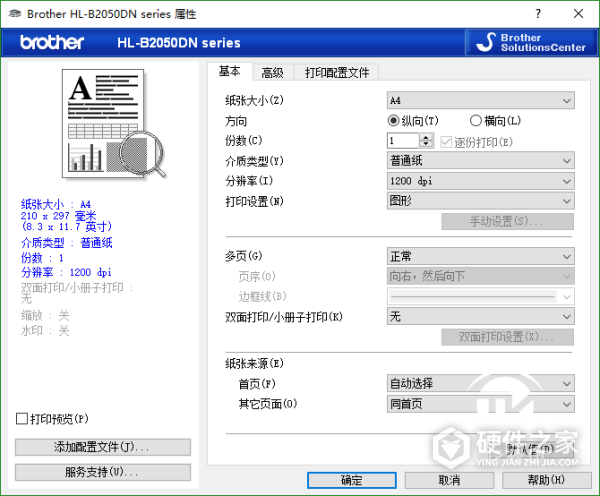This screenshot has height=496, width=600.
Task: Open 服务支持 button
Action: [103, 472]
